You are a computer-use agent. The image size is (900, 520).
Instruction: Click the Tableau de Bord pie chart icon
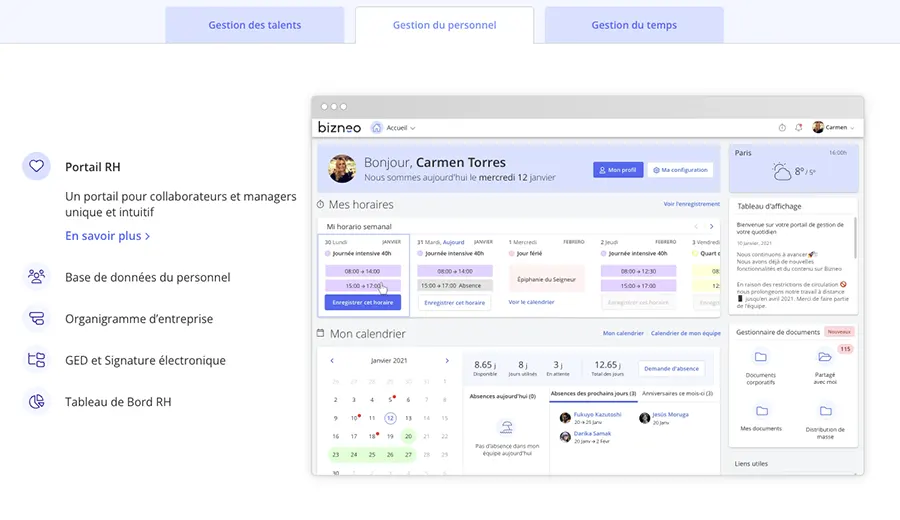[x=36, y=401]
